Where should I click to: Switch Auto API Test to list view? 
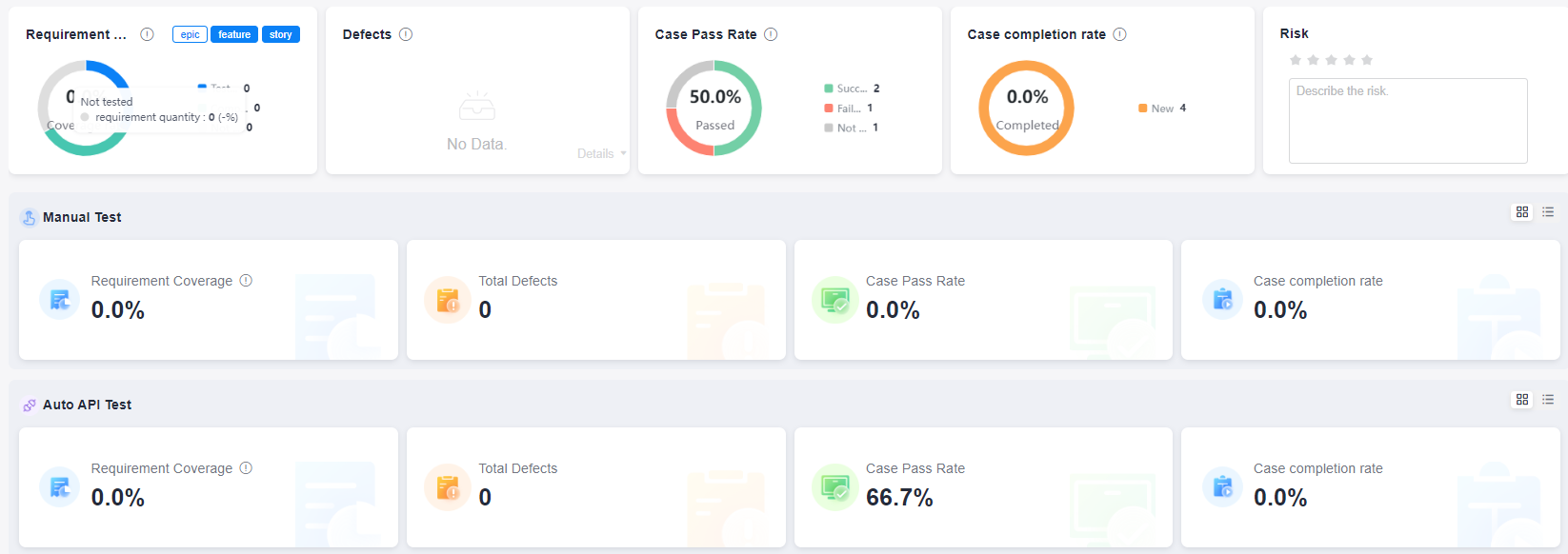(1548, 400)
